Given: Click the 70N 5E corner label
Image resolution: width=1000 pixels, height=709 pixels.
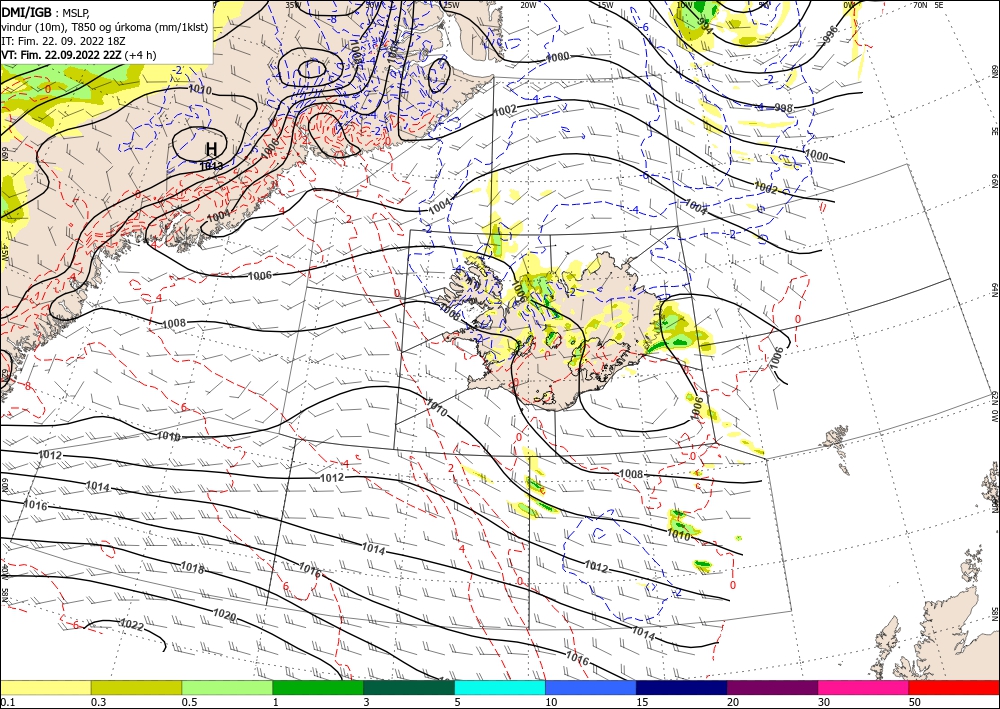Looking at the screenshot, I should coord(928,5).
